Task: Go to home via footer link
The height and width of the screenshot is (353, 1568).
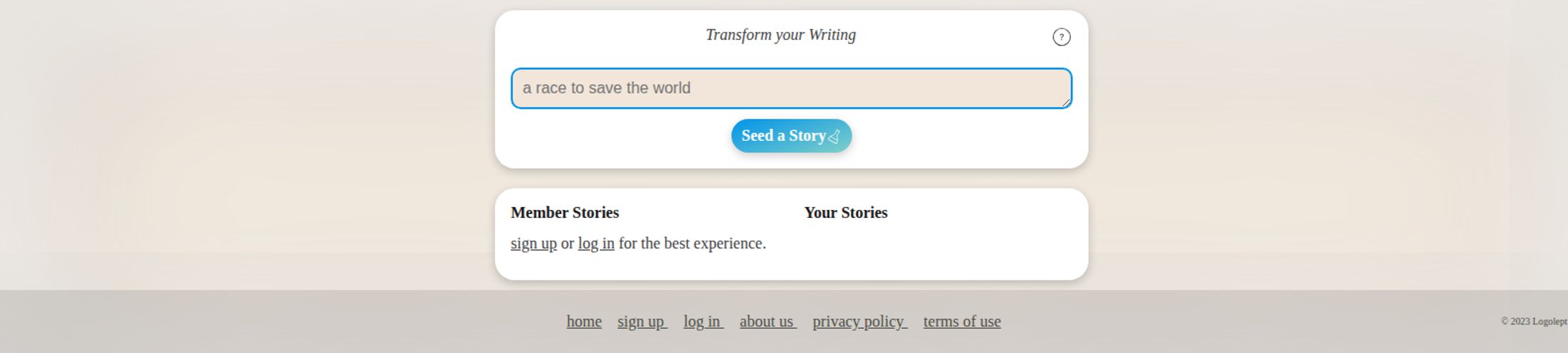Action: click(584, 322)
